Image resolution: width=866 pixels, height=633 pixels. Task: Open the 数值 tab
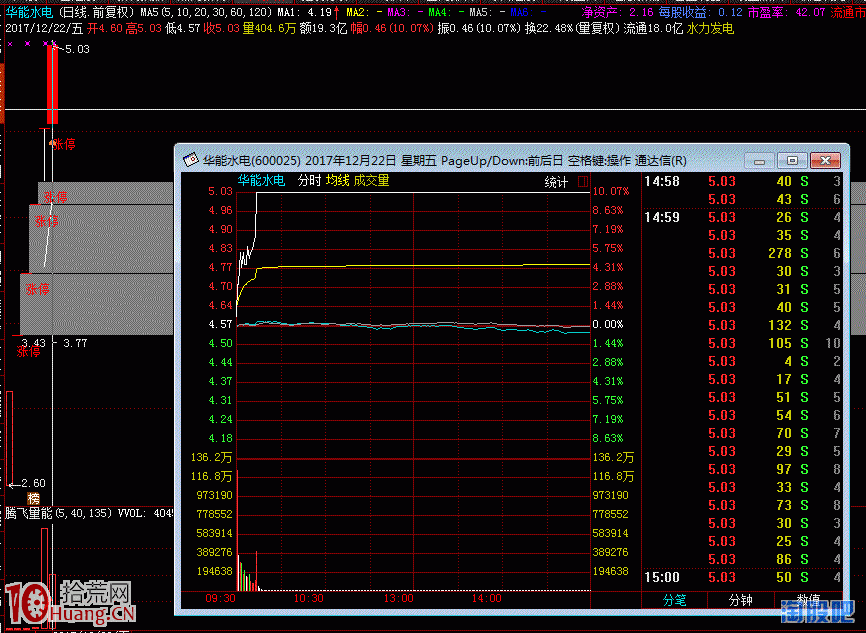[x=808, y=599]
